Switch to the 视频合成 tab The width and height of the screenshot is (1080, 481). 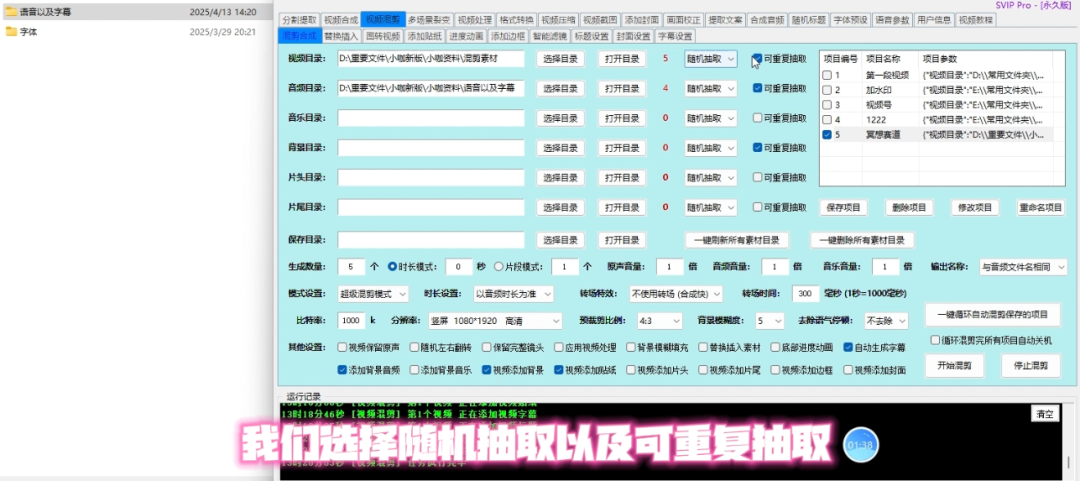click(x=340, y=19)
